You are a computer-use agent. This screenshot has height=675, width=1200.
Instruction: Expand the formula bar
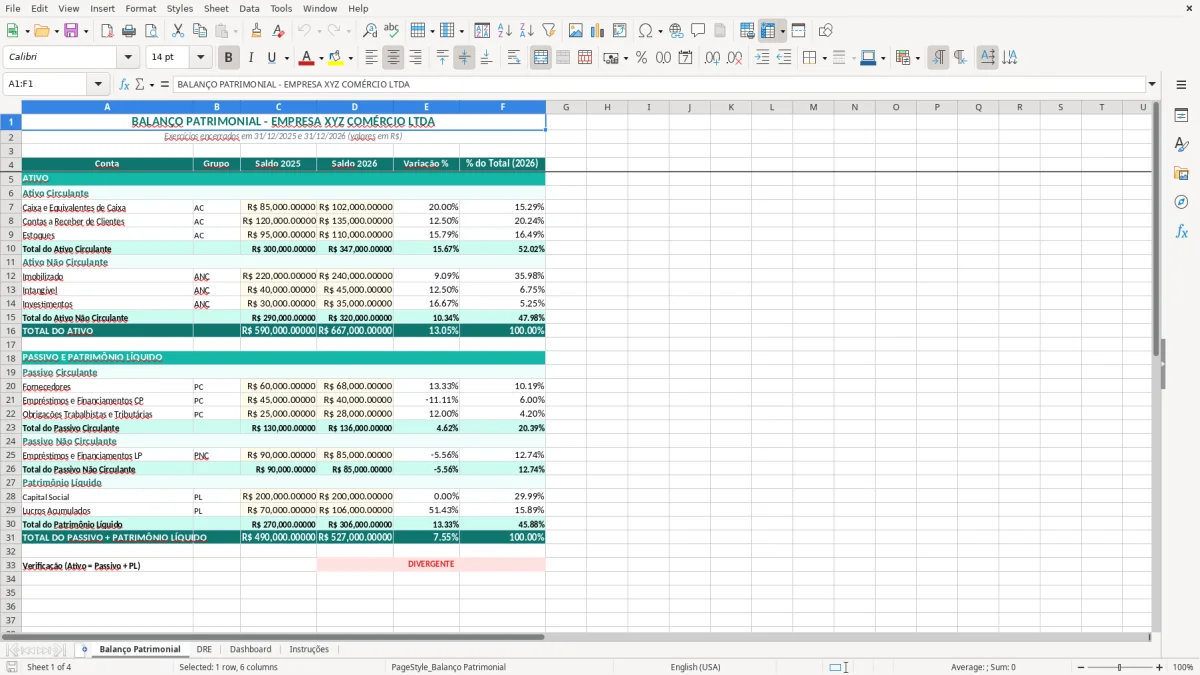click(x=1152, y=84)
